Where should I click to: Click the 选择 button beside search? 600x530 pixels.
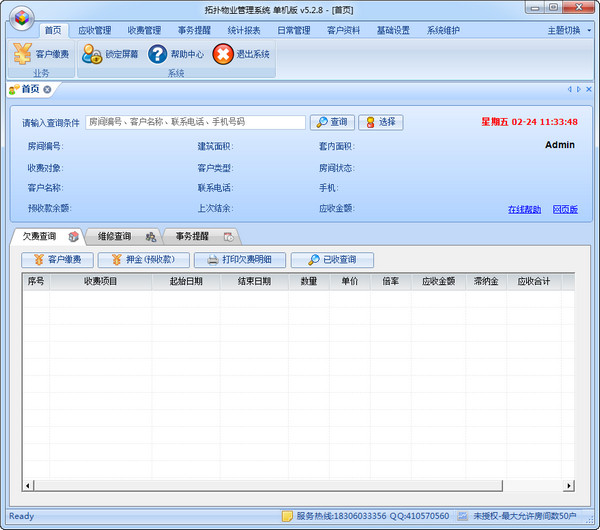pyautogui.click(x=381, y=122)
